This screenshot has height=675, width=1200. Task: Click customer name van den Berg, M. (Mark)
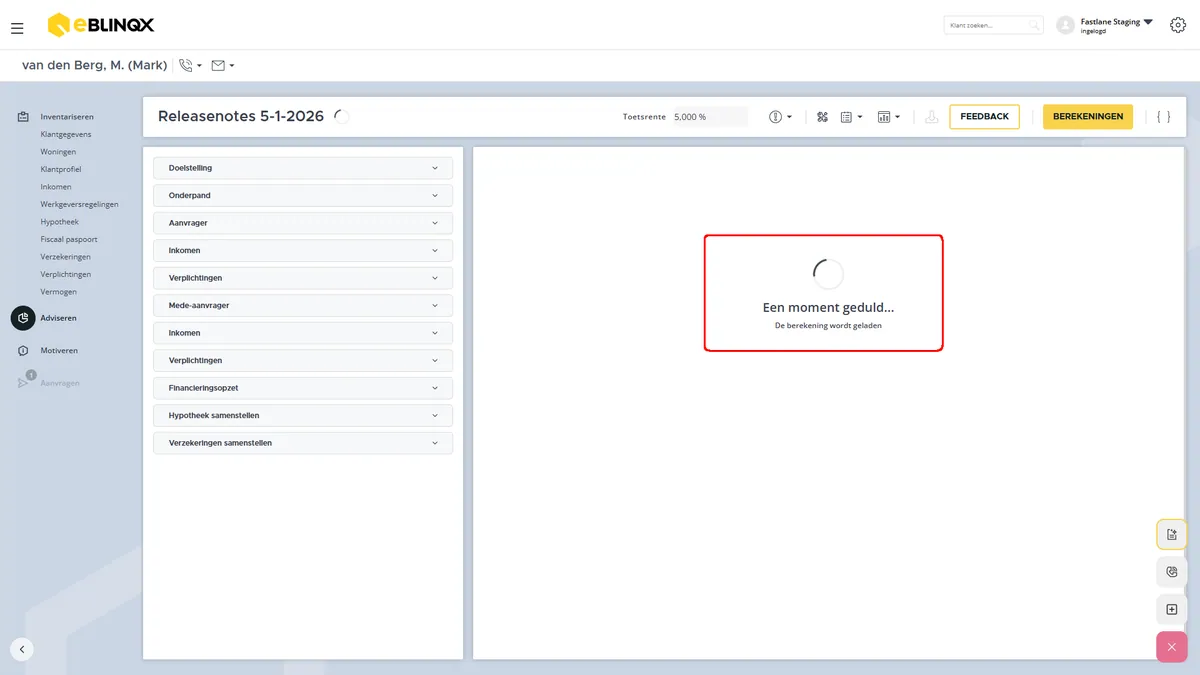click(94, 66)
